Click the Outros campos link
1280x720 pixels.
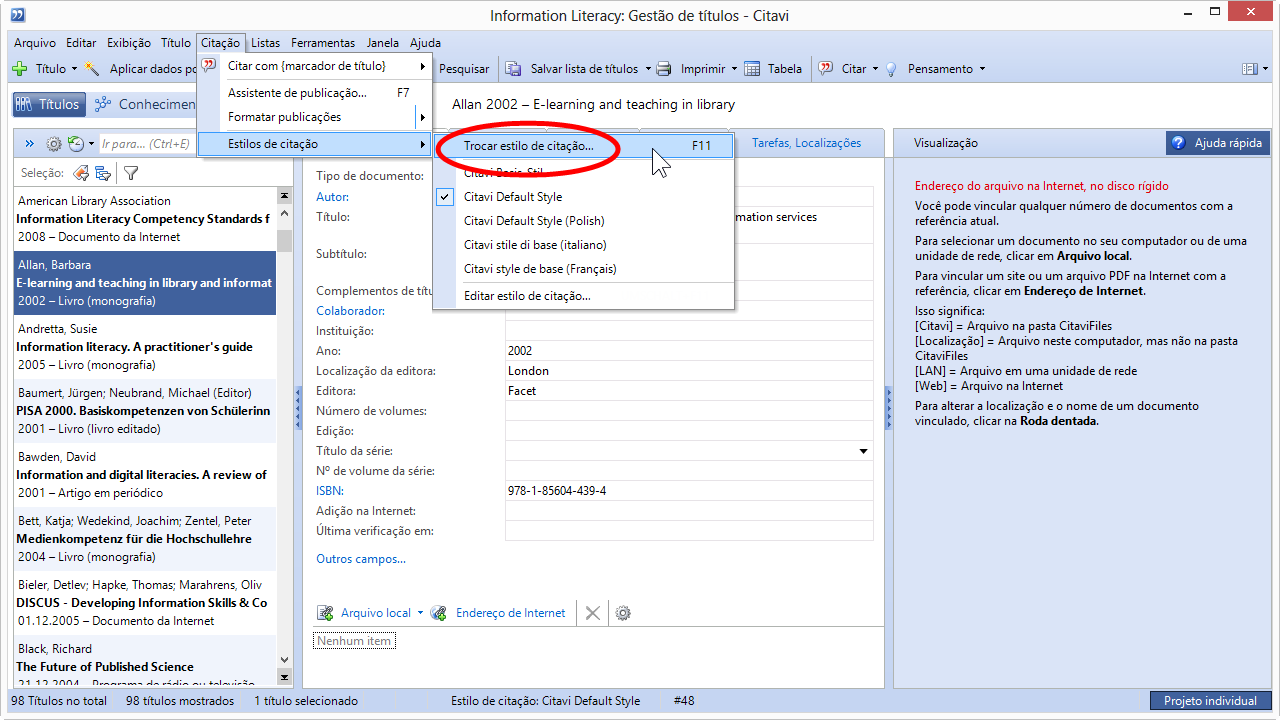(x=361, y=559)
